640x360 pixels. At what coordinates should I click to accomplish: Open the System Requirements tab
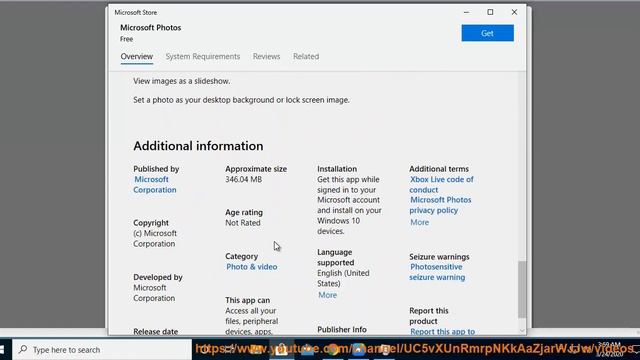tap(202, 56)
